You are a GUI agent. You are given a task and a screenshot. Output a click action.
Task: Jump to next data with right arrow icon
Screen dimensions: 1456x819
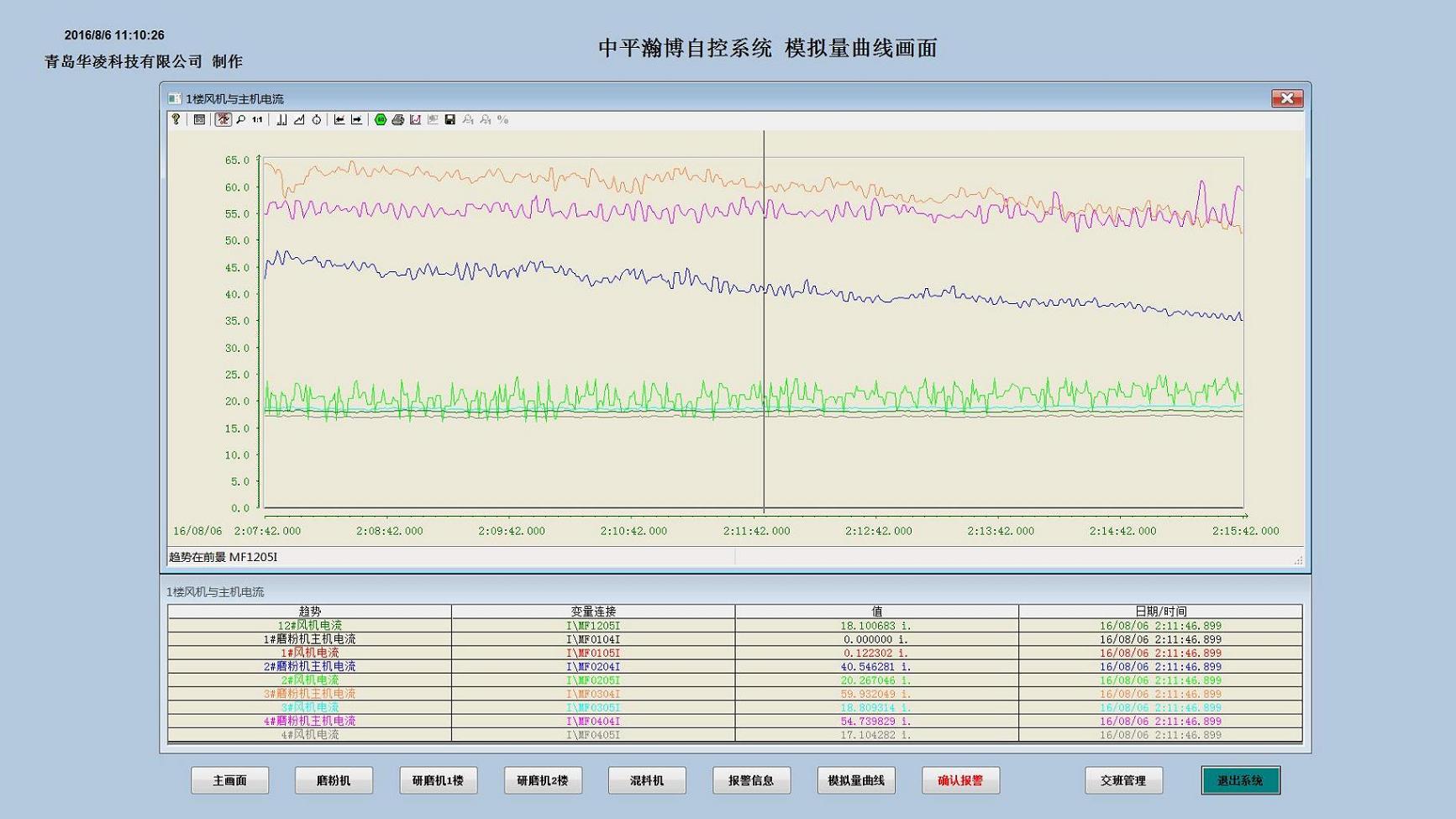tap(357, 120)
